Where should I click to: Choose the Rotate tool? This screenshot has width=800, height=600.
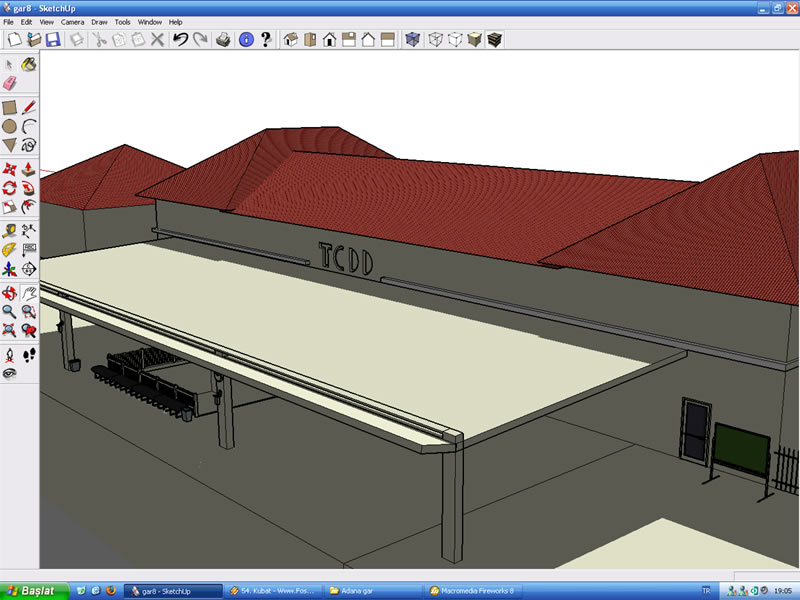(x=9, y=188)
